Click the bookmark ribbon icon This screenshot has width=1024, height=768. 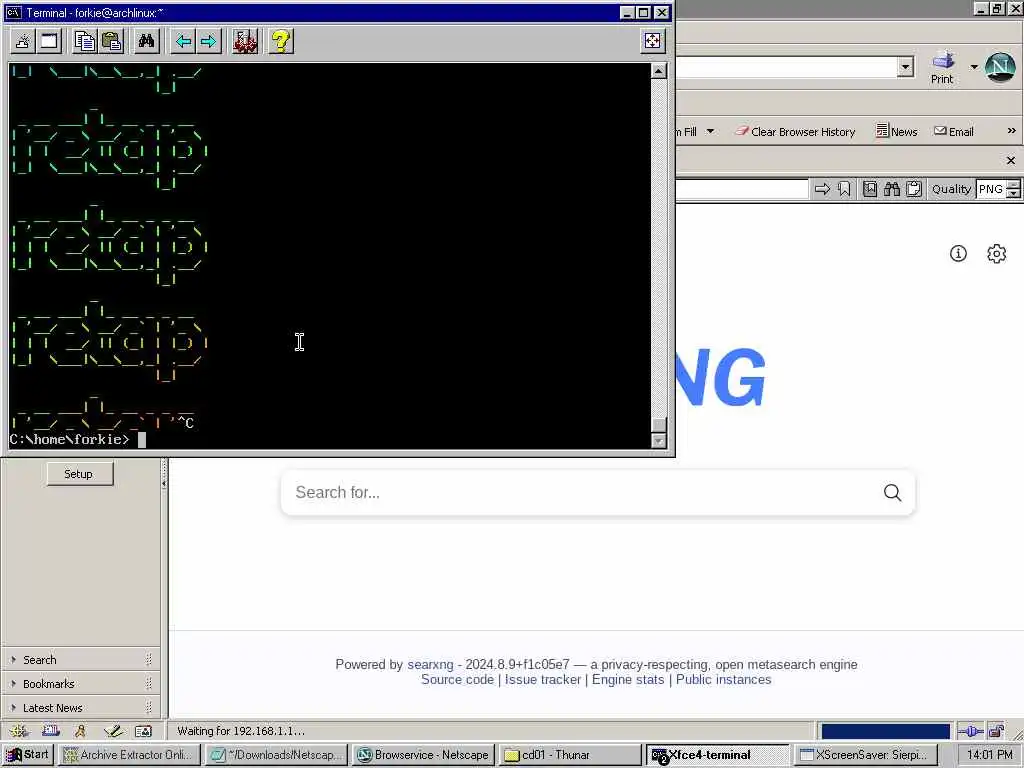[x=844, y=189]
